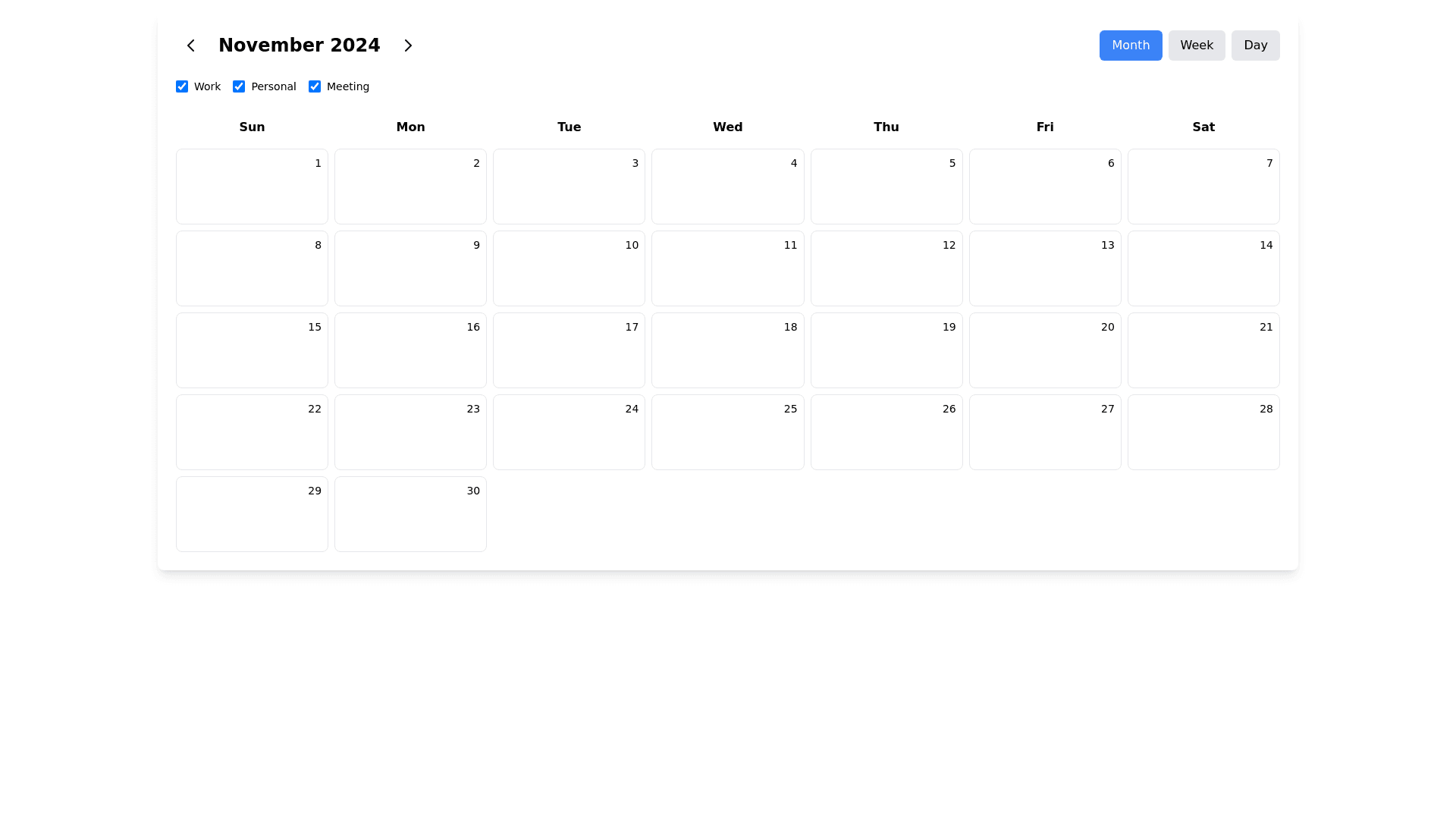Image resolution: width=1456 pixels, height=819 pixels.
Task: Pick date 21 in the grid
Action: point(1203,350)
